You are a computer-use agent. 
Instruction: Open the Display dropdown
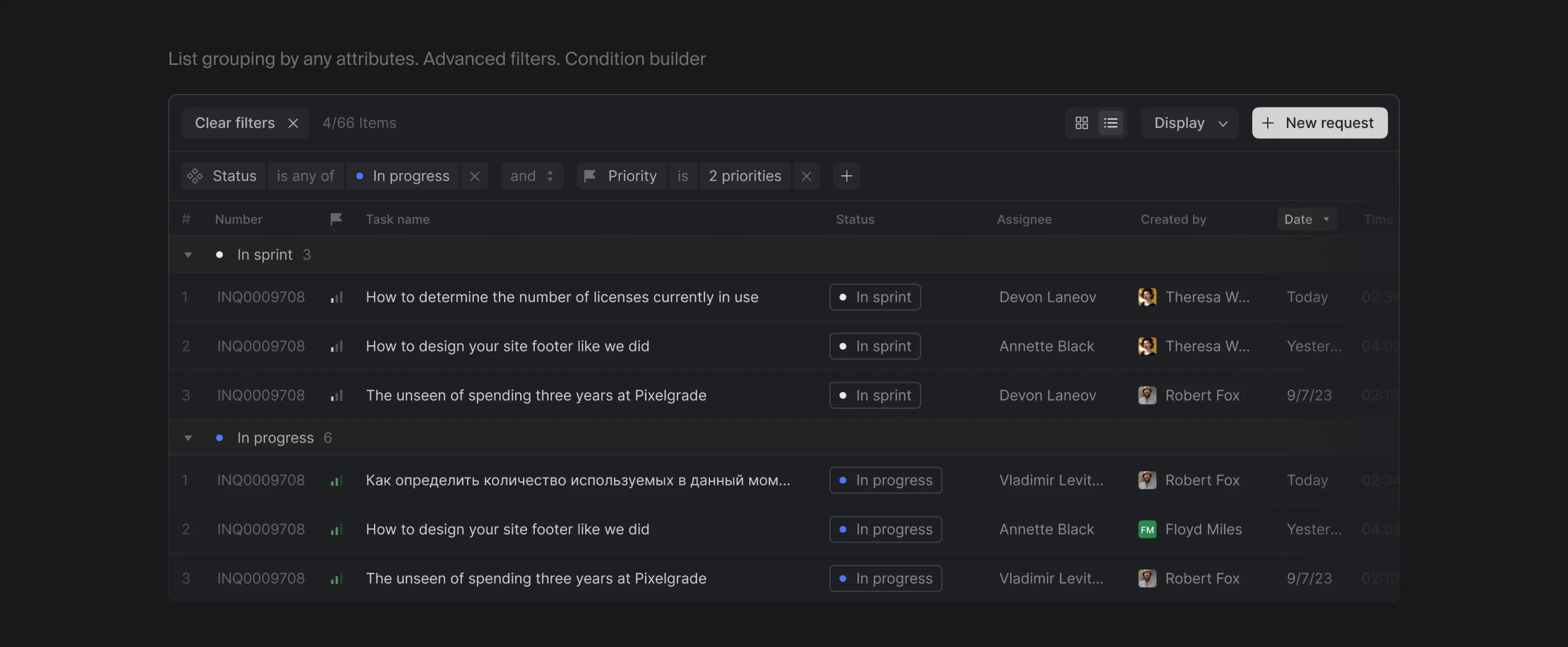tap(1189, 123)
